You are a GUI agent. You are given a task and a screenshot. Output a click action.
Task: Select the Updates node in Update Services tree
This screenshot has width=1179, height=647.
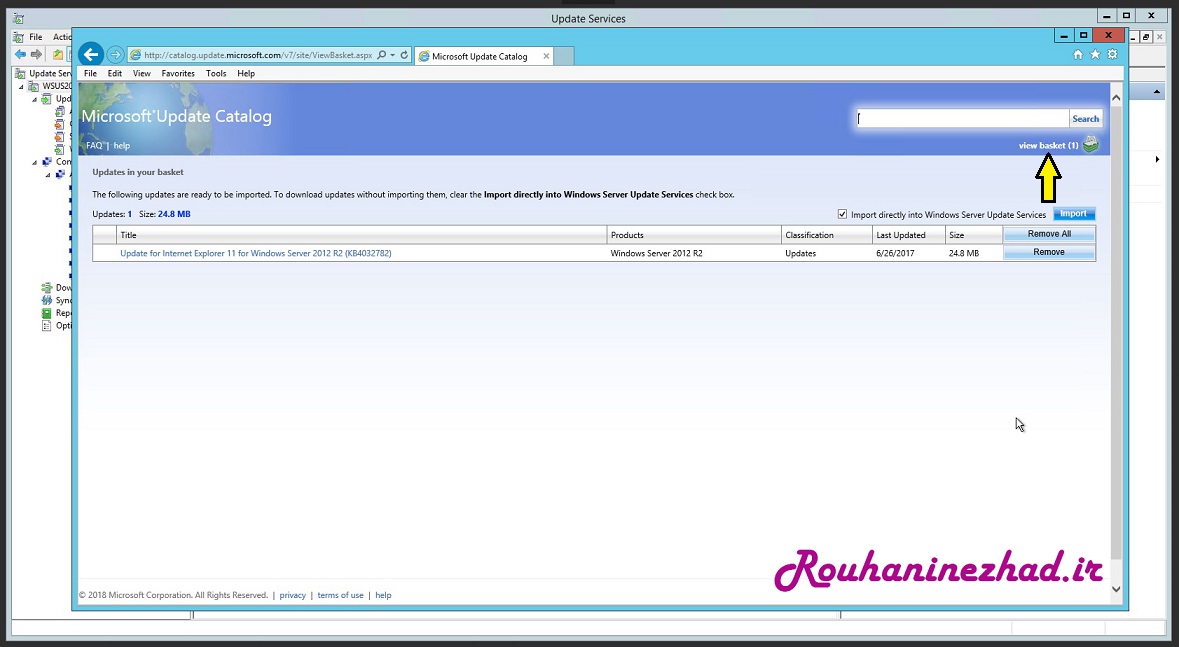coord(56,99)
